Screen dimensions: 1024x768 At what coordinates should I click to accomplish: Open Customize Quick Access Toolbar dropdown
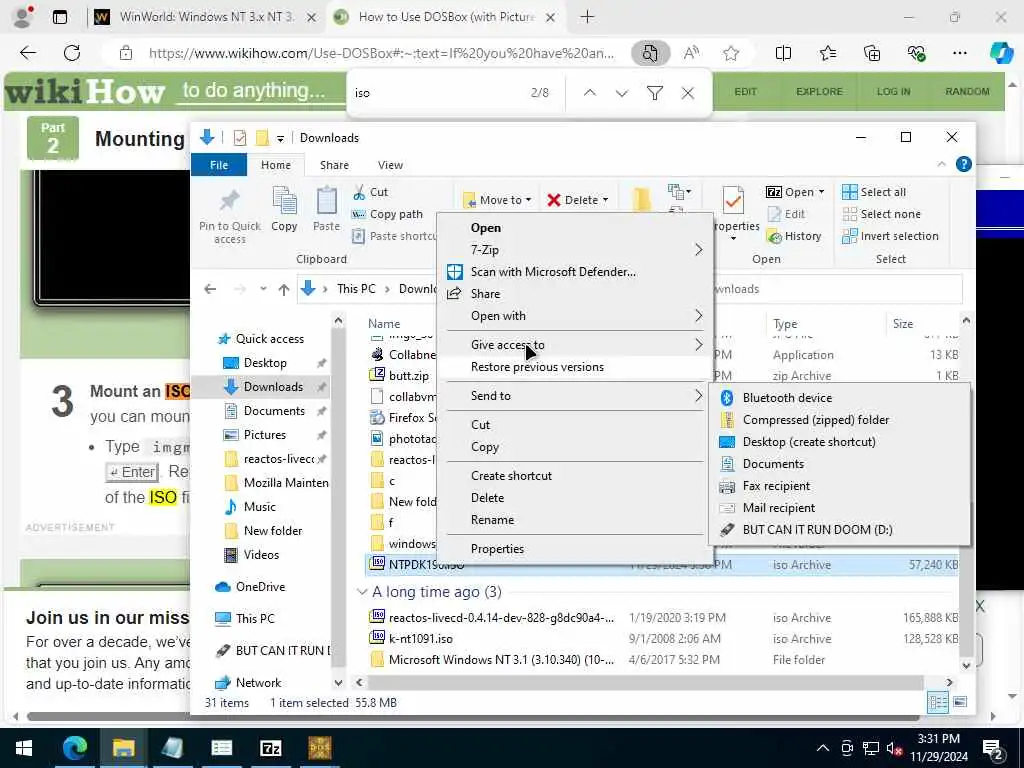pos(280,138)
